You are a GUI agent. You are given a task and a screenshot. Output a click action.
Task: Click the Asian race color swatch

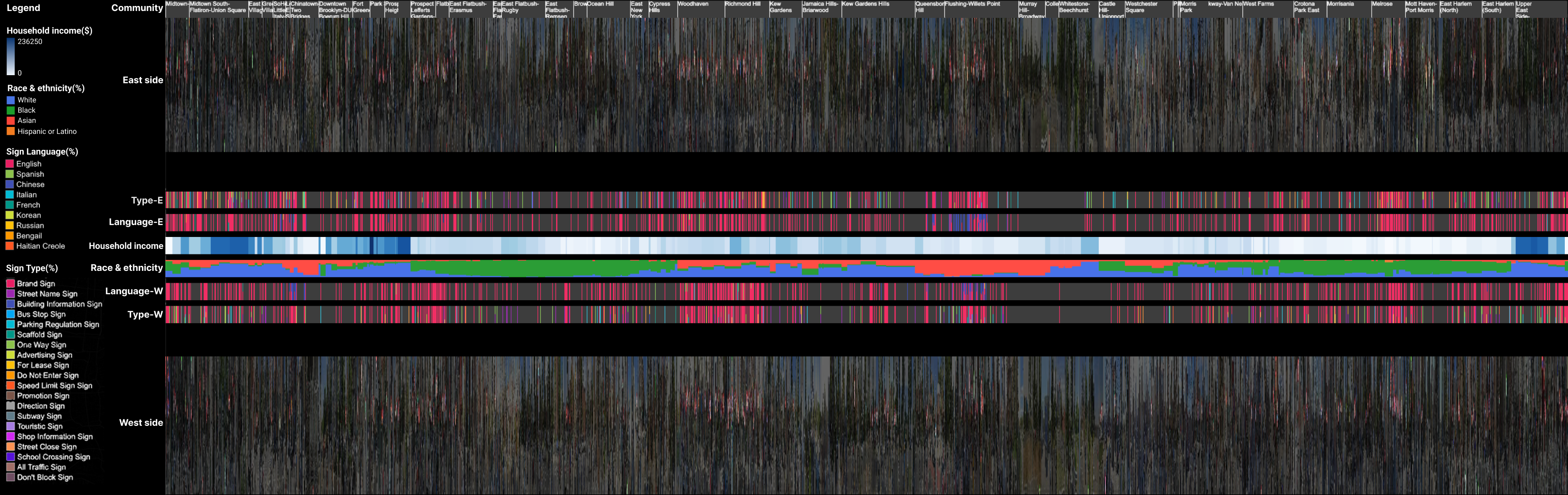(x=11, y=121)
